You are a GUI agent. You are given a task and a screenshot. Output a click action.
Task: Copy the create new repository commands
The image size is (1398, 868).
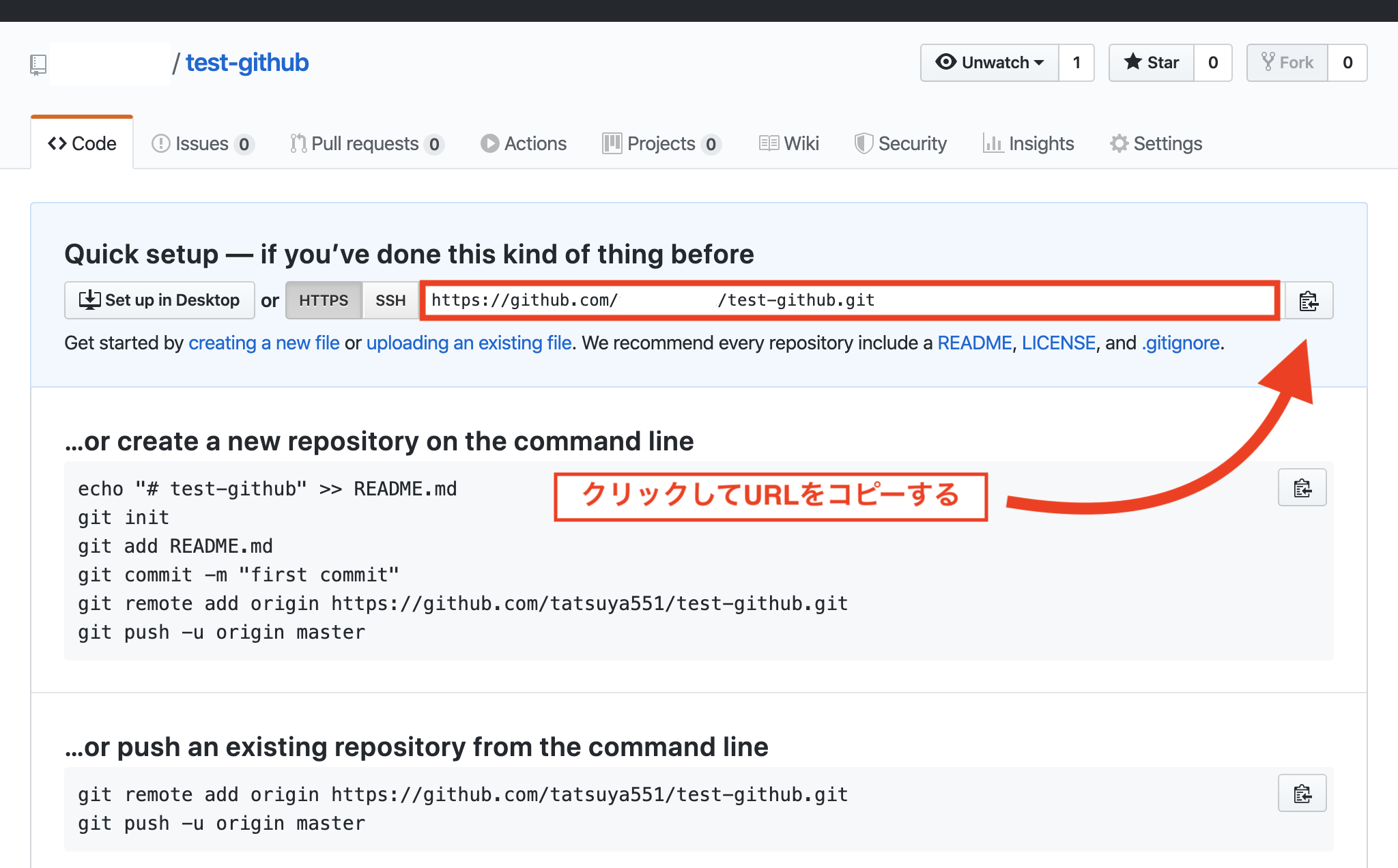click(1301, 487)
